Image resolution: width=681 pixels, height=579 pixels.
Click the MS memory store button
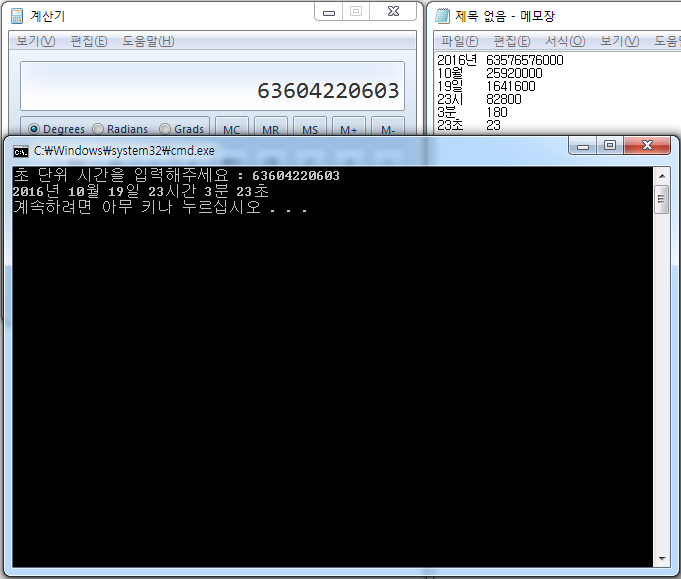point(310,127)
